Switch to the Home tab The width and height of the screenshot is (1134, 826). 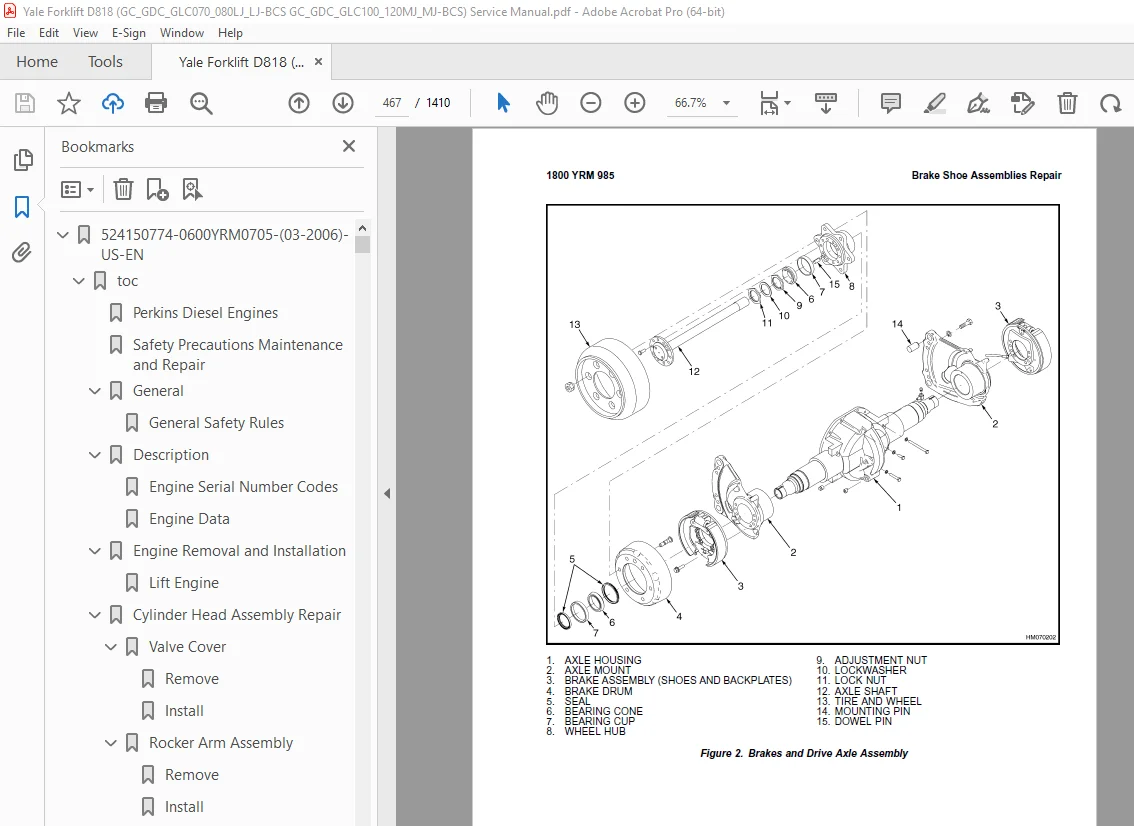point(37,61)
